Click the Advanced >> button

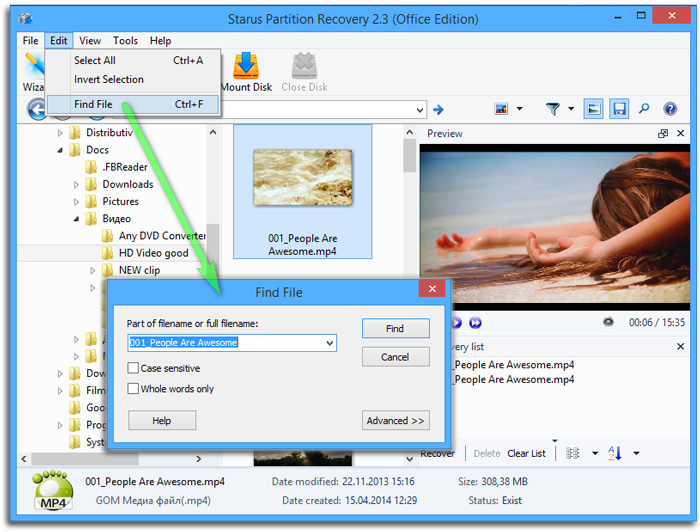tap(396, 420)
